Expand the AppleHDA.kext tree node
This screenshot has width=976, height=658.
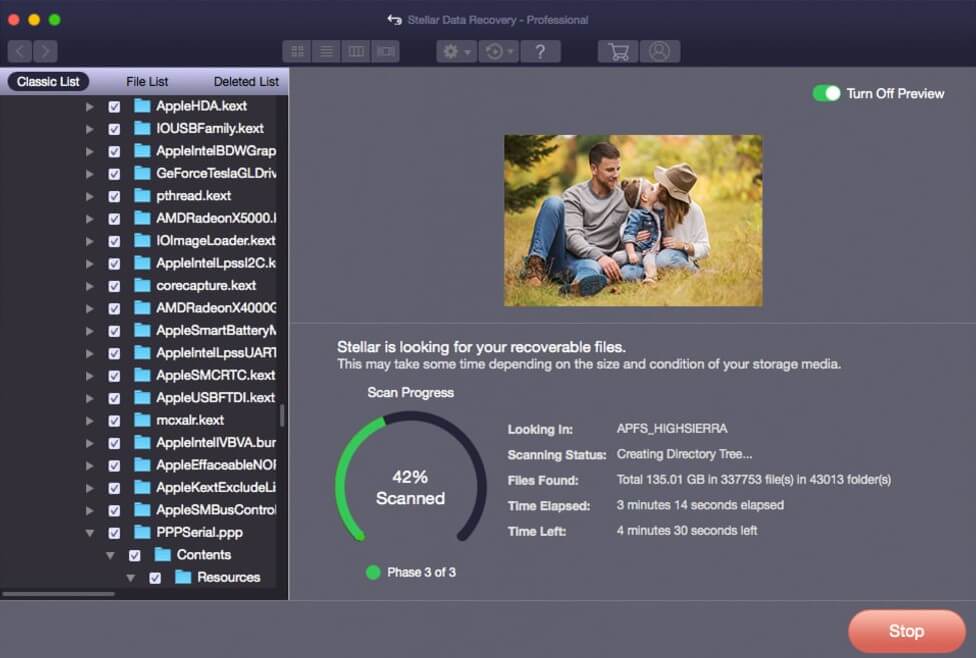[90, 106]
